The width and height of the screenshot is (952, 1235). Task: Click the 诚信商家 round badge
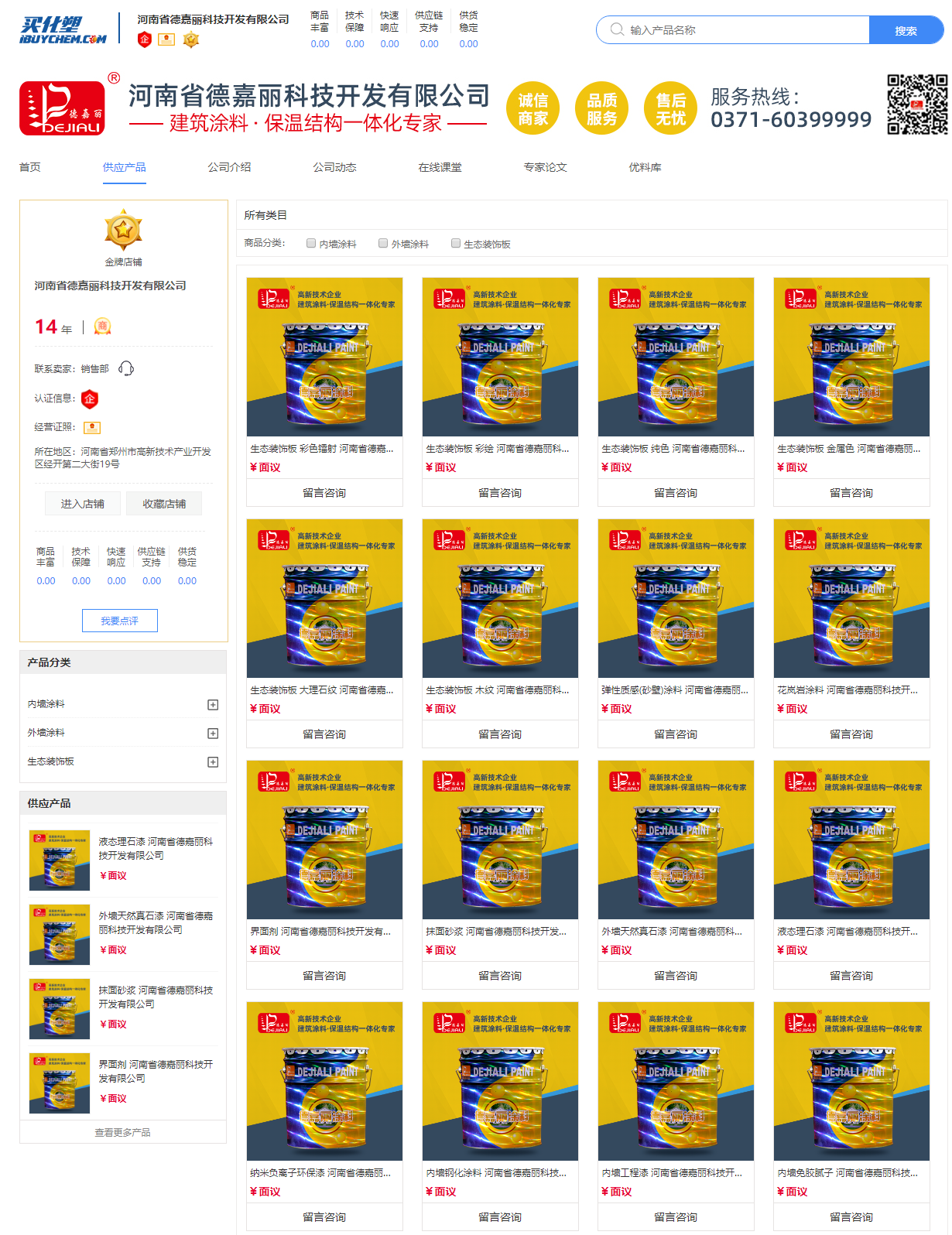point(533,108)
